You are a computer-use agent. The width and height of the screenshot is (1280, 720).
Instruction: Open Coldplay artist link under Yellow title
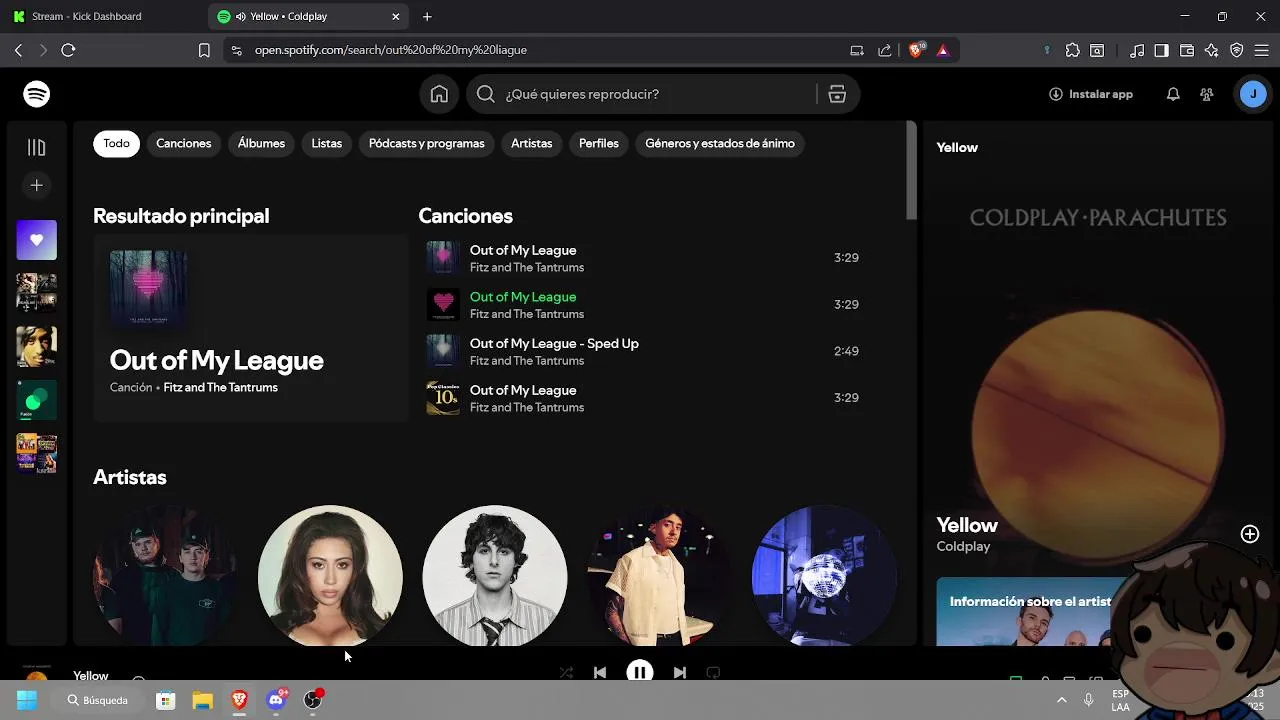tap(963, 546)
